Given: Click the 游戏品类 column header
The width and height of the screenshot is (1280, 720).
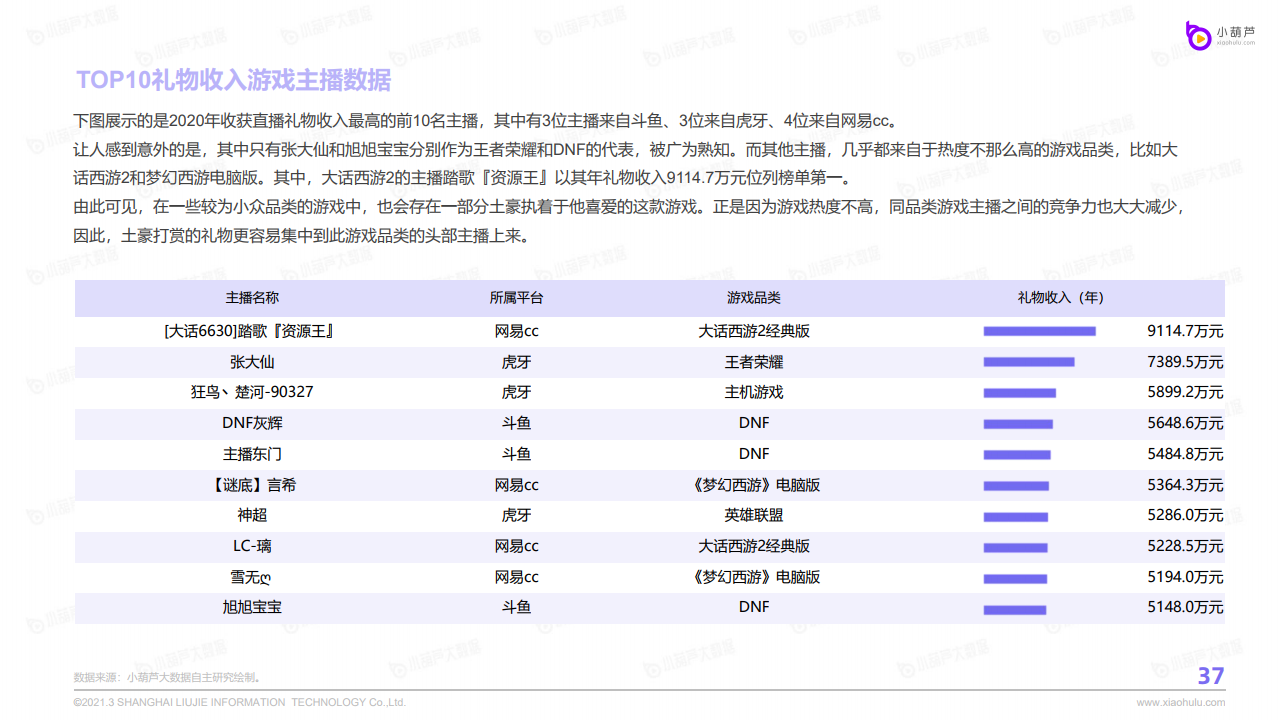Looking at the screenshot, I should point(753,298).
